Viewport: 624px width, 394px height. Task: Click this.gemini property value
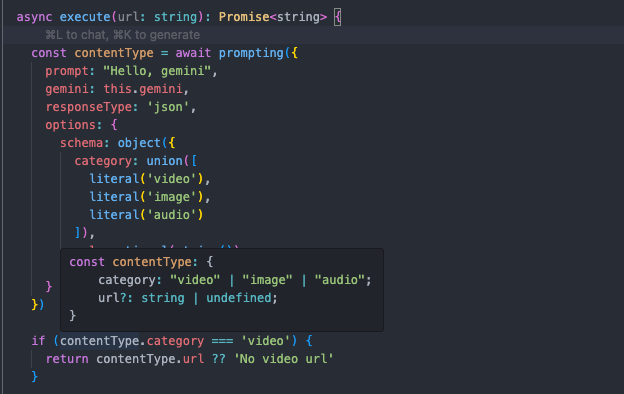[143, 89]
